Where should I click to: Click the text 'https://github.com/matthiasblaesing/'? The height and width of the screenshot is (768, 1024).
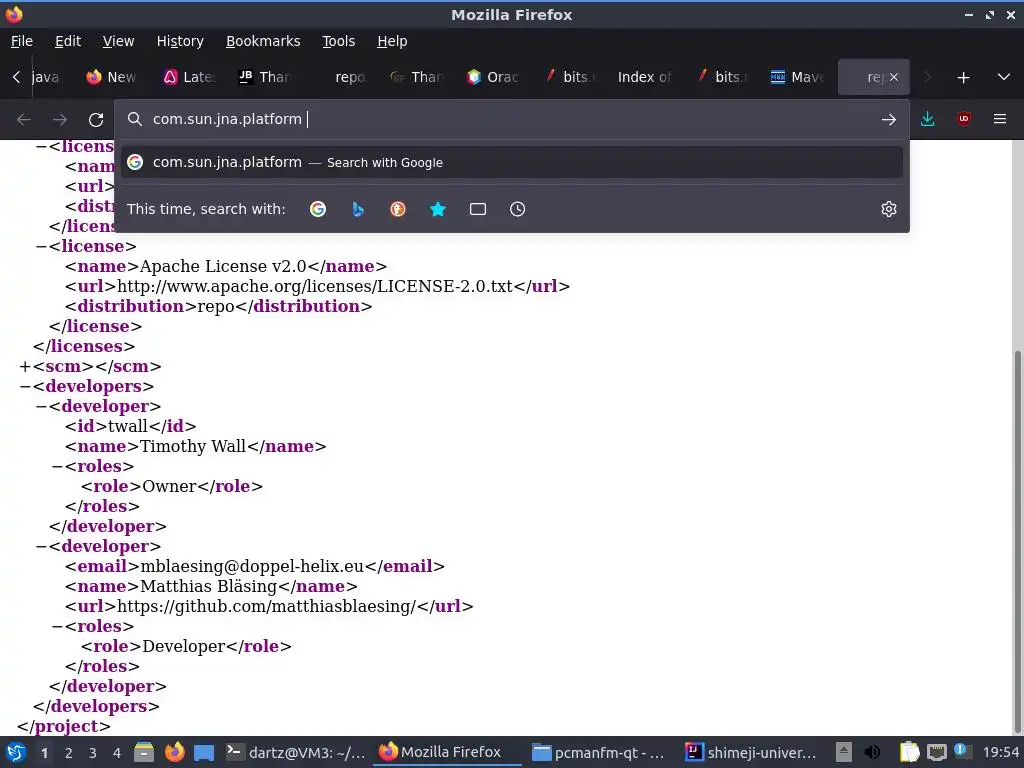coord(266,606)
